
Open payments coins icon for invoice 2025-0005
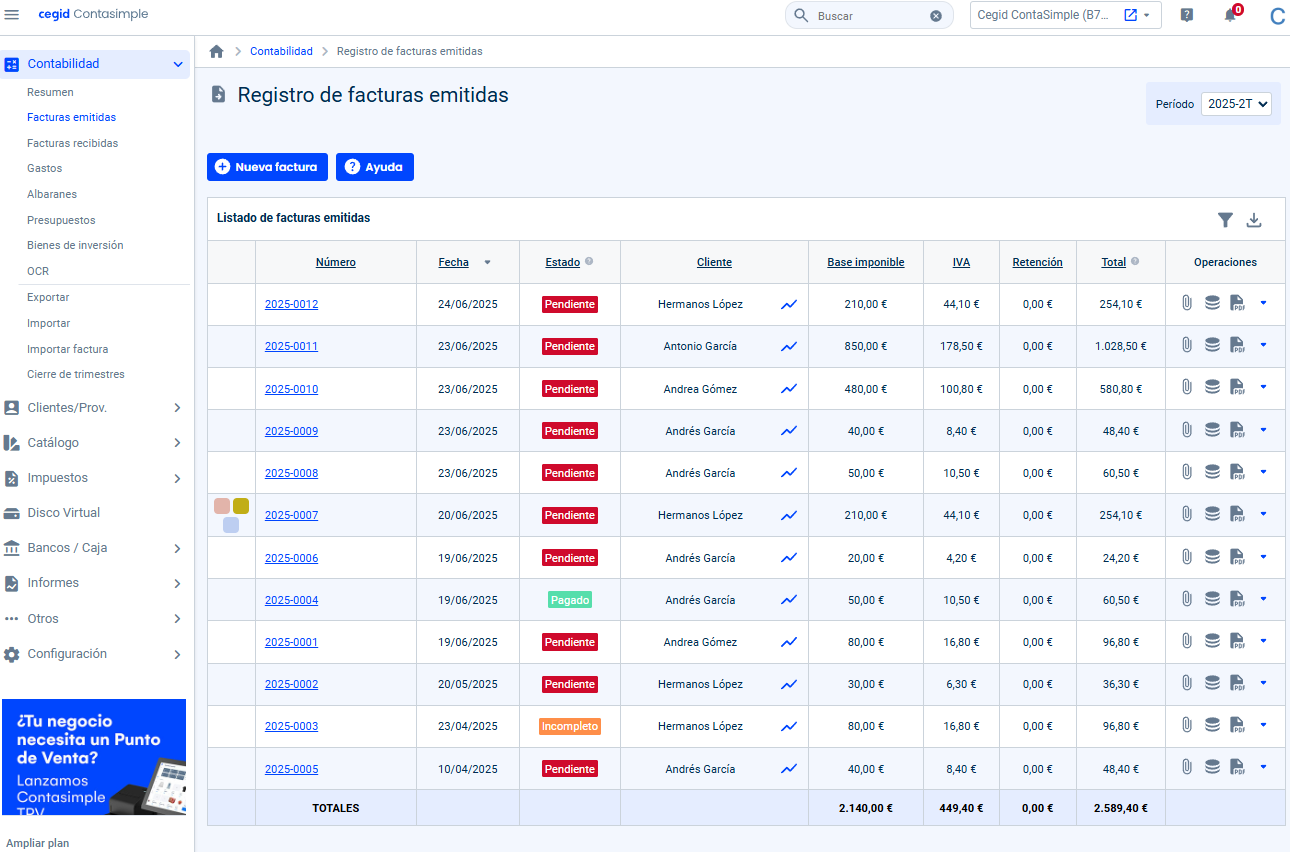(x=1212, y=768)
